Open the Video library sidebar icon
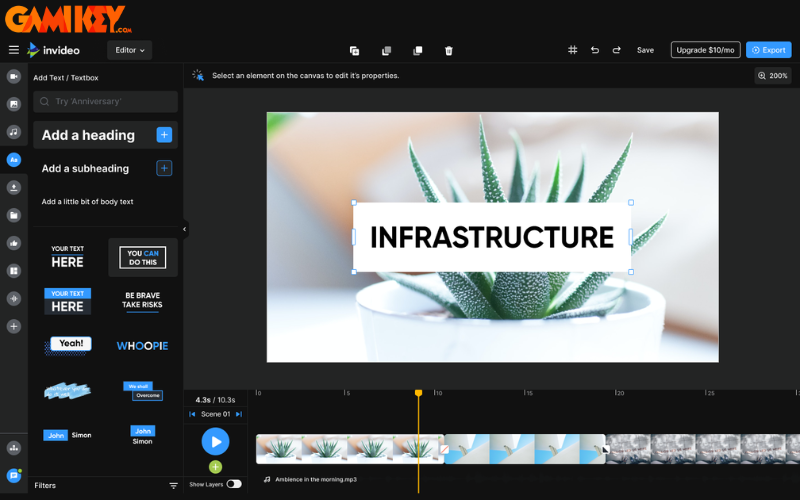800x500 pixels. pyautogui.click(x=14, y=77)
